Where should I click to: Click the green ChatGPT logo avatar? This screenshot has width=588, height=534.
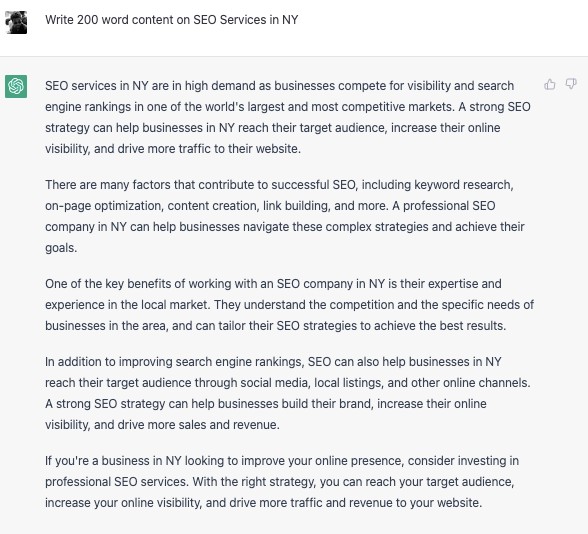click(16, 86)
